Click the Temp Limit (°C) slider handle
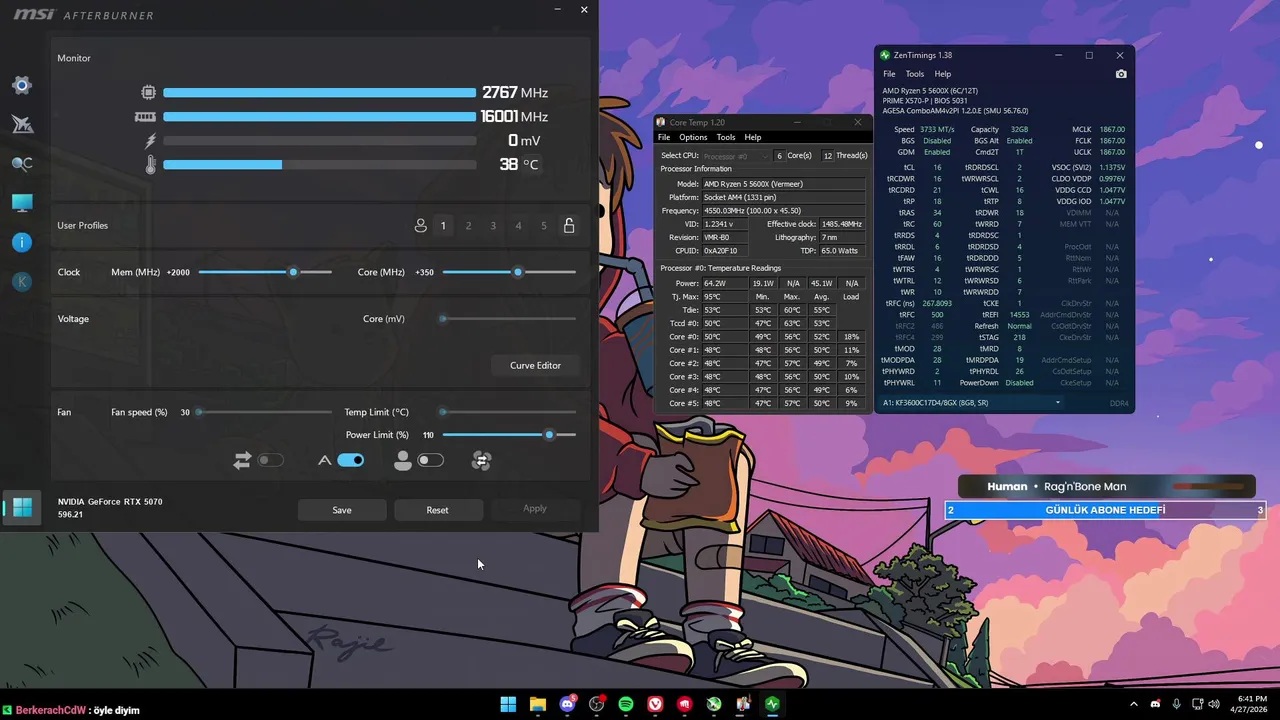The image size is (1280, 720). (443, 412)
